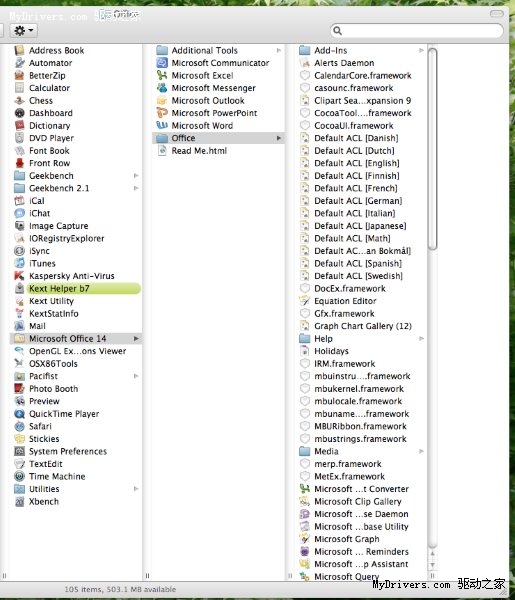This screenshot has width=515, height=600.
Task: Expand the Media folder arrow
Action: point(421,452)
